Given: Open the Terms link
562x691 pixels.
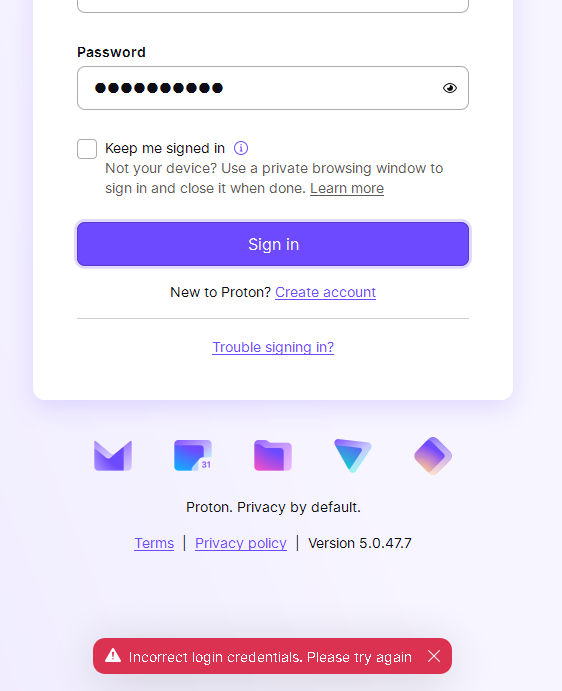Looking at the screenshot, I should click(154, 543).
